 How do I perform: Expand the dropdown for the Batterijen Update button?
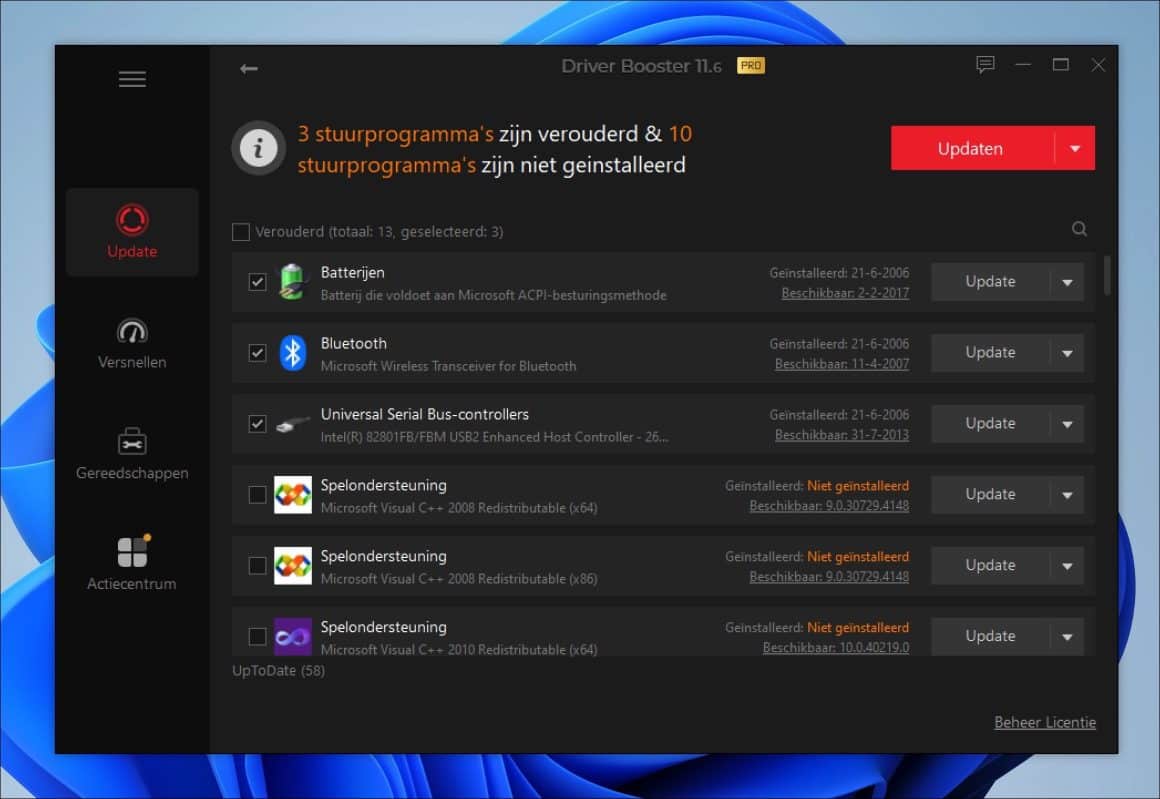click(1066, 281)
